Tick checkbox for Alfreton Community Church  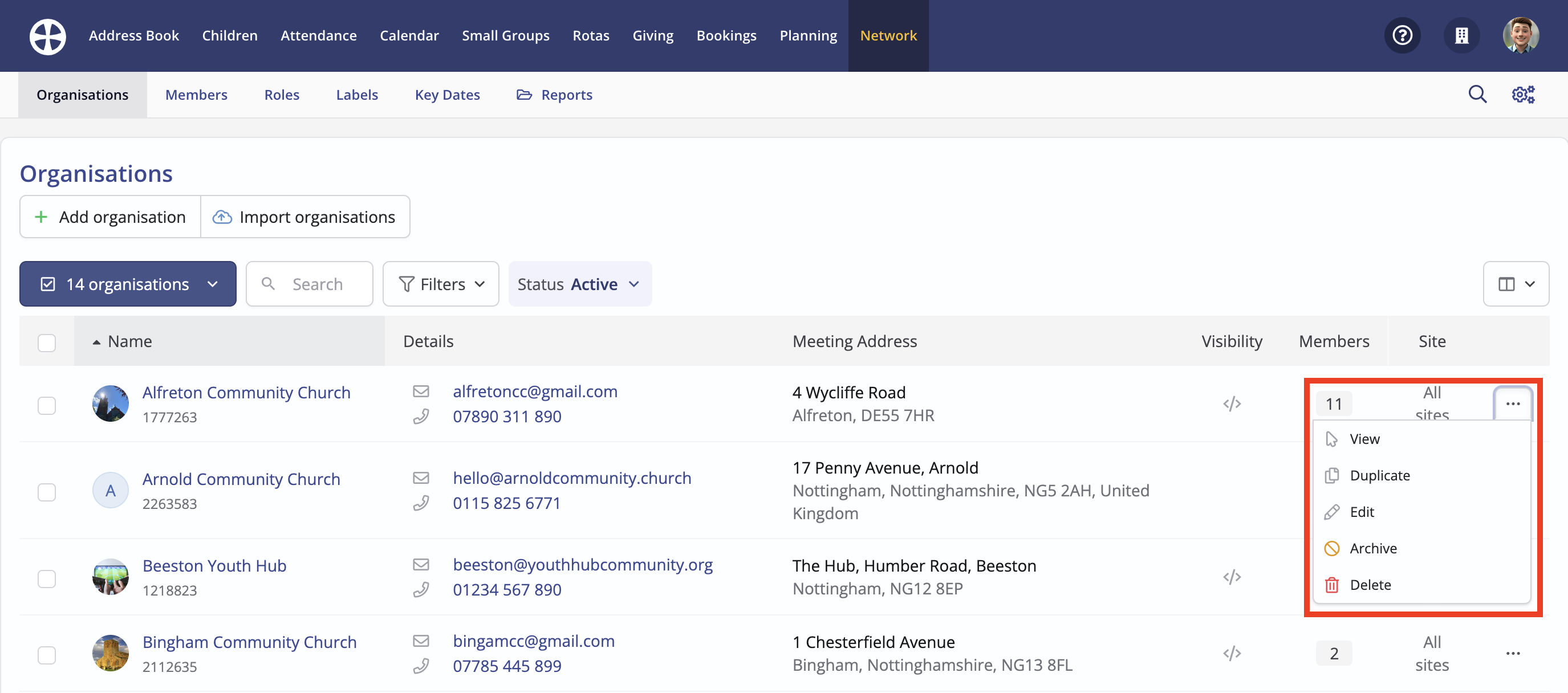(x=47, y=405)
